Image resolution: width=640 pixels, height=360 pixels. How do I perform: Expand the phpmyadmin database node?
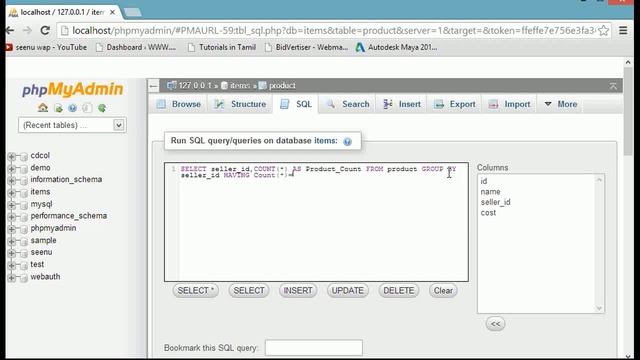coord(11,229)
